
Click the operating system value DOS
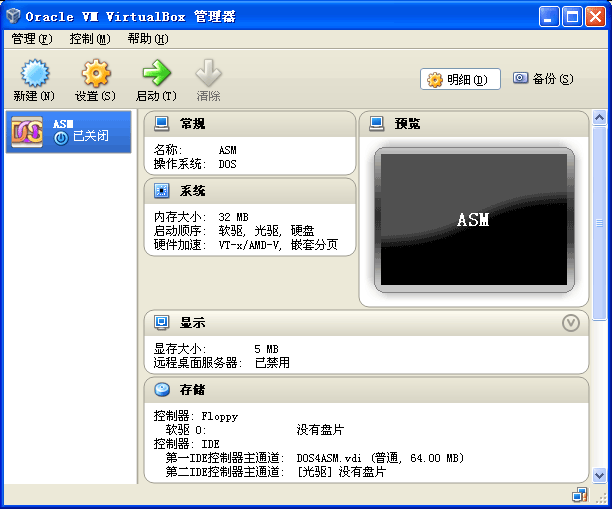[x=228, y=164]
